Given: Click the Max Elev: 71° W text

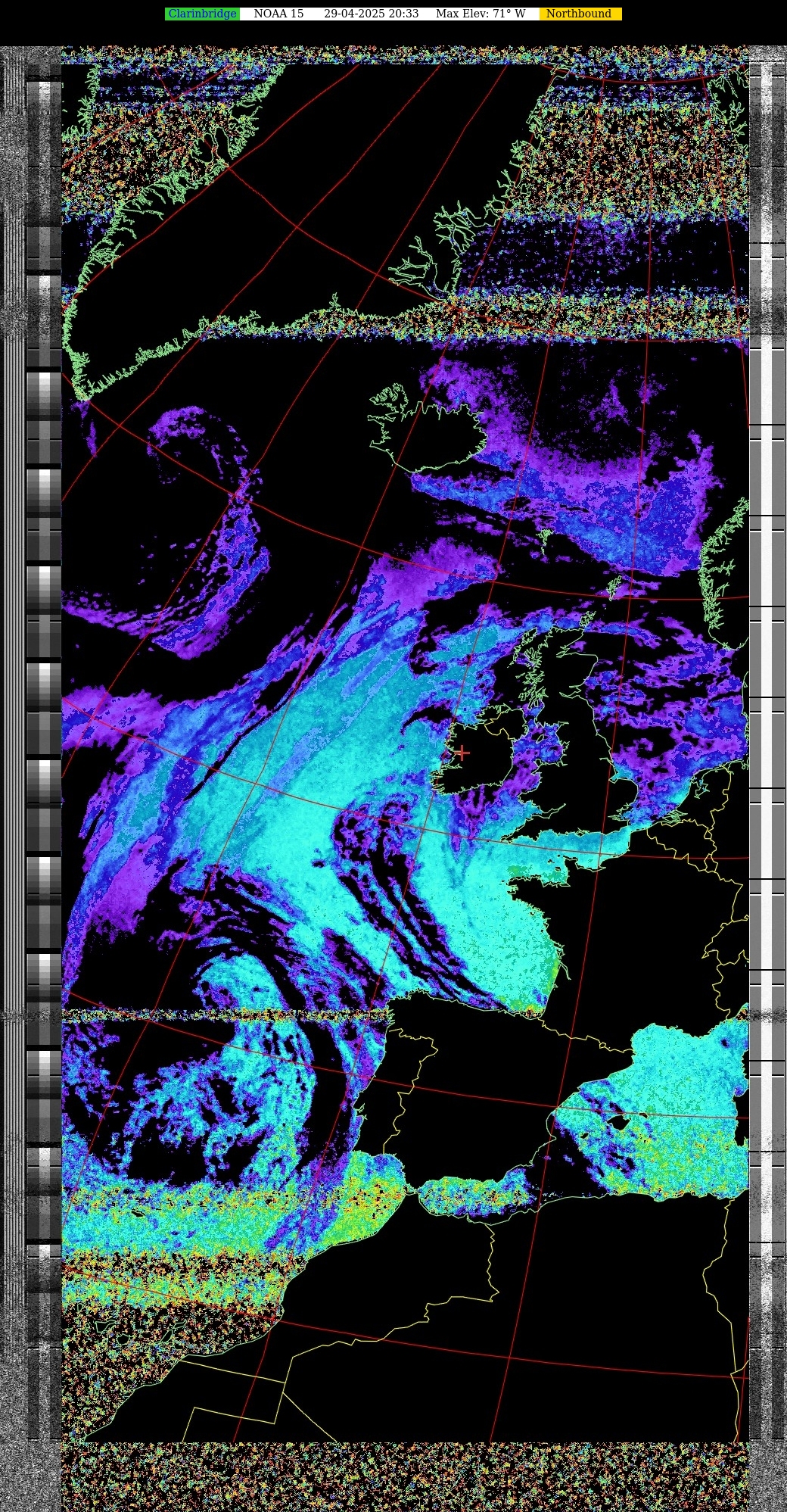Looking at the screenshot, I should pos(481,14).
